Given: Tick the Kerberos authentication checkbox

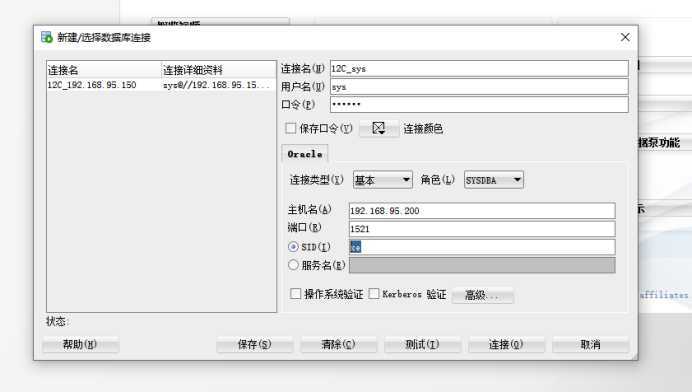Looking at the screenshot, I should (x=374, y=294).
